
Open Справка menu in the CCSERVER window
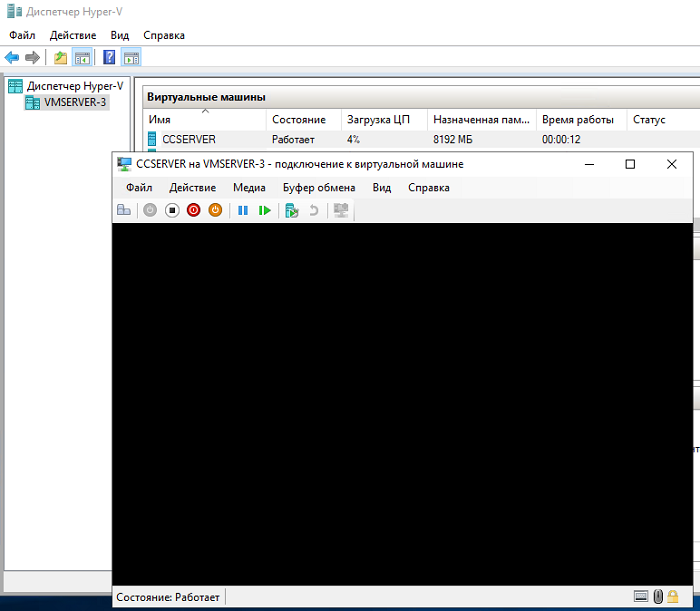point(429,187)
